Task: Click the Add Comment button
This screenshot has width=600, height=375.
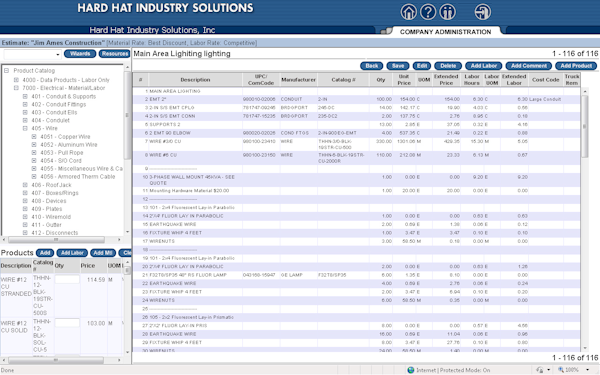Action: tap(528, 66)
